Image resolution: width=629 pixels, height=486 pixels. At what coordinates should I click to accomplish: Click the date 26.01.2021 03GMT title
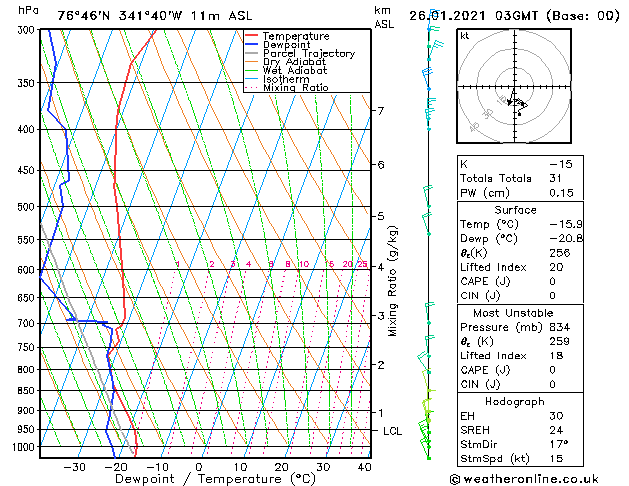pyautogui.click(x=475, y=16)
